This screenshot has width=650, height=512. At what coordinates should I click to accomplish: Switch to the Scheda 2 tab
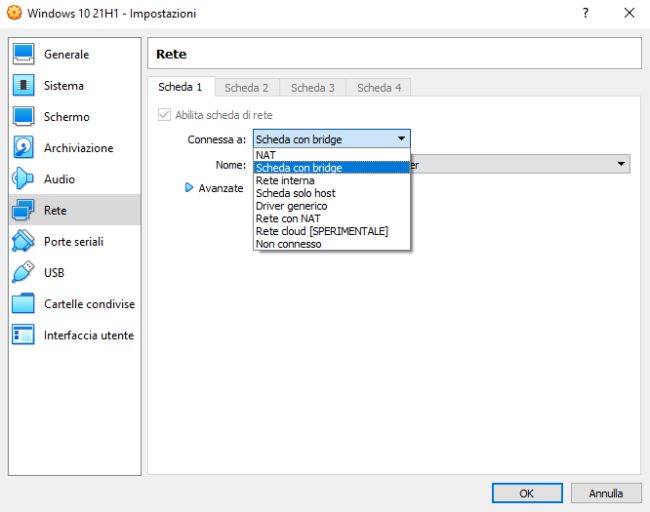247,88
